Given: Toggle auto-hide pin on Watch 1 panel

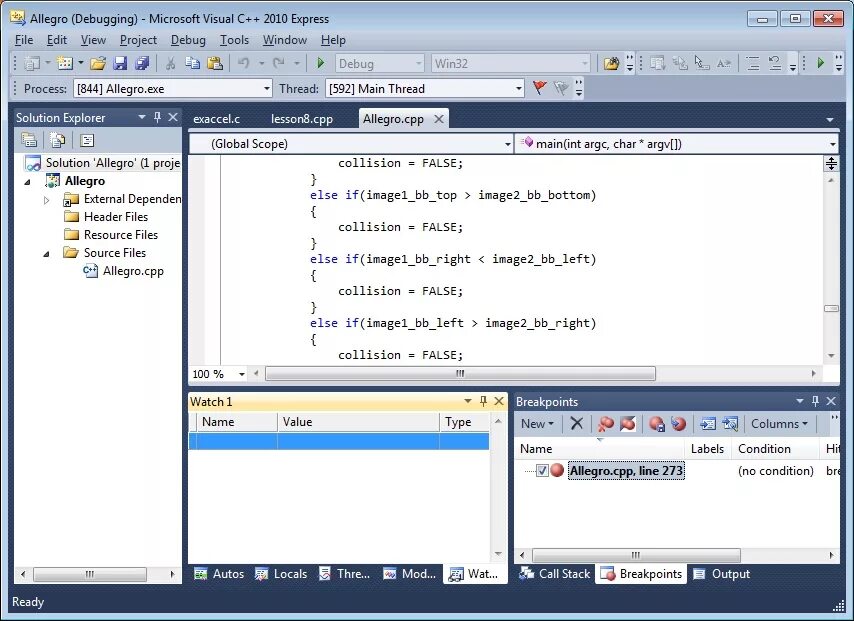Looking at the screenshot, I should pyautogui.click(x=483, y=401).
